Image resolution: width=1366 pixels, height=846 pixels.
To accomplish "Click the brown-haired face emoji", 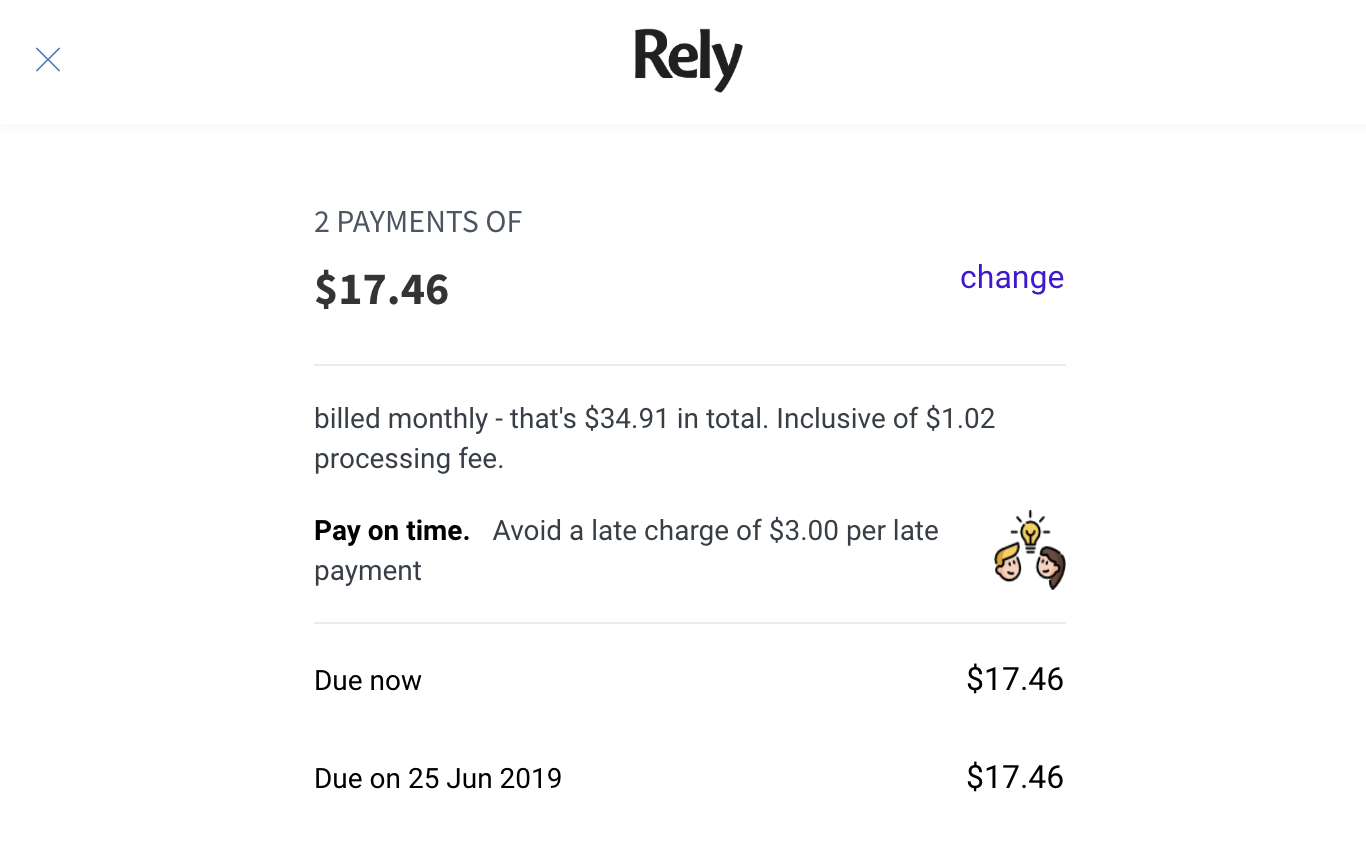I will tap(1050, 567).
